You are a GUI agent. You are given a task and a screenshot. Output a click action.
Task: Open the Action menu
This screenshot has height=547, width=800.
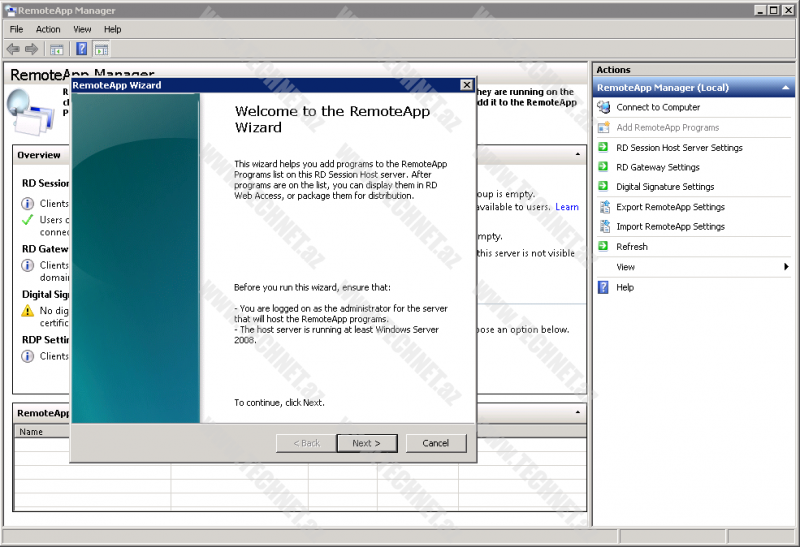pyautogui.click(x=48, y=29)
